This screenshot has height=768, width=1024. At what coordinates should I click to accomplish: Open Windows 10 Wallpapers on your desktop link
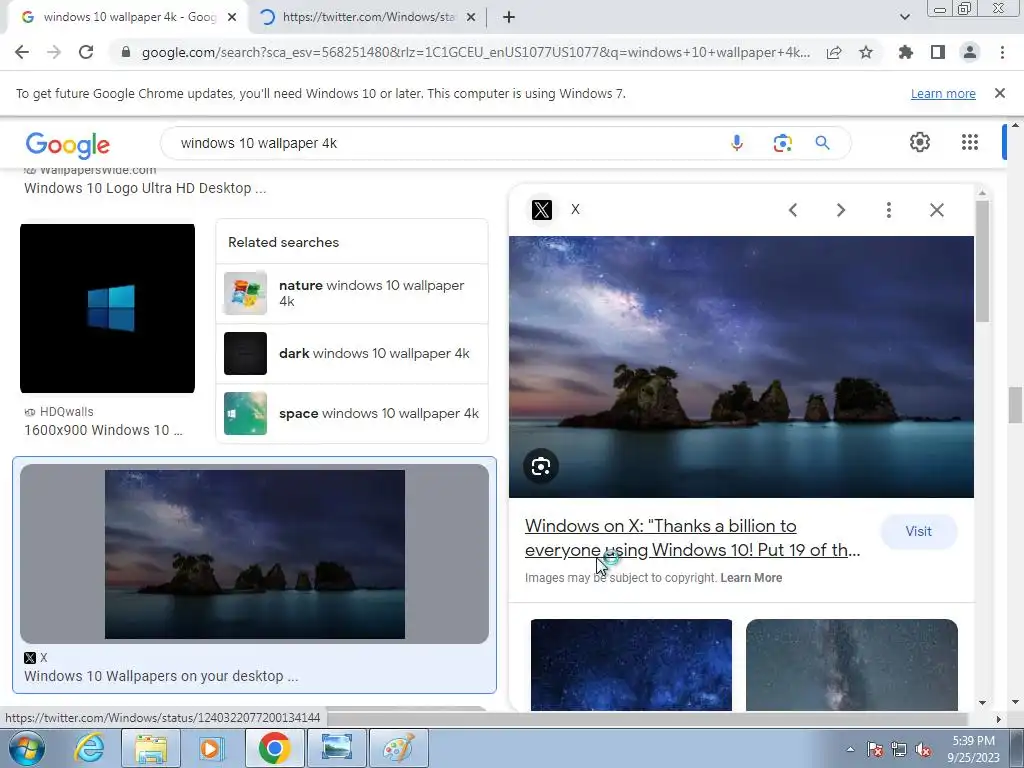click(x=161, y=676)
